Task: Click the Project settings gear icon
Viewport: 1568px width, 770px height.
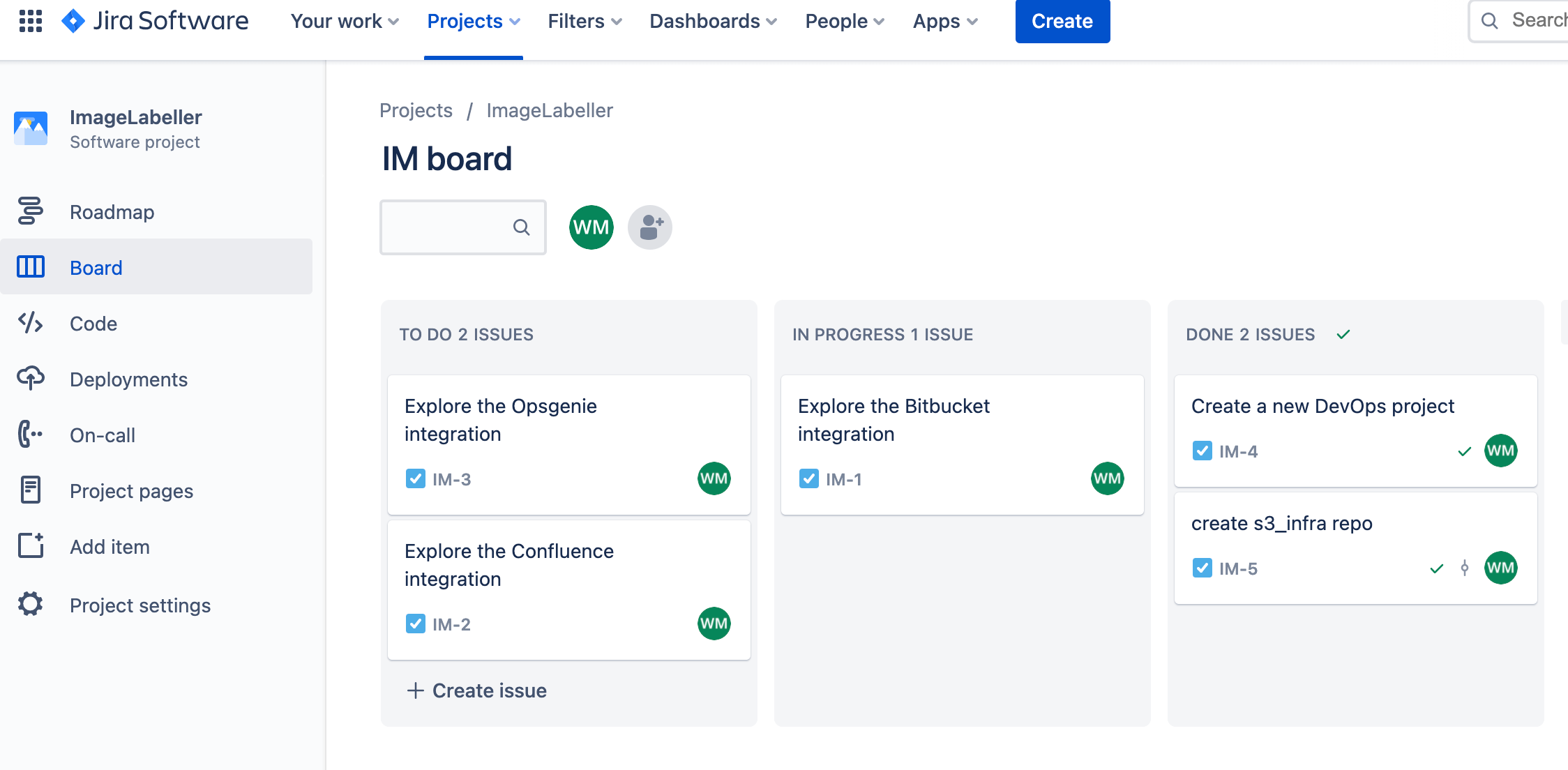Action: 31,604
